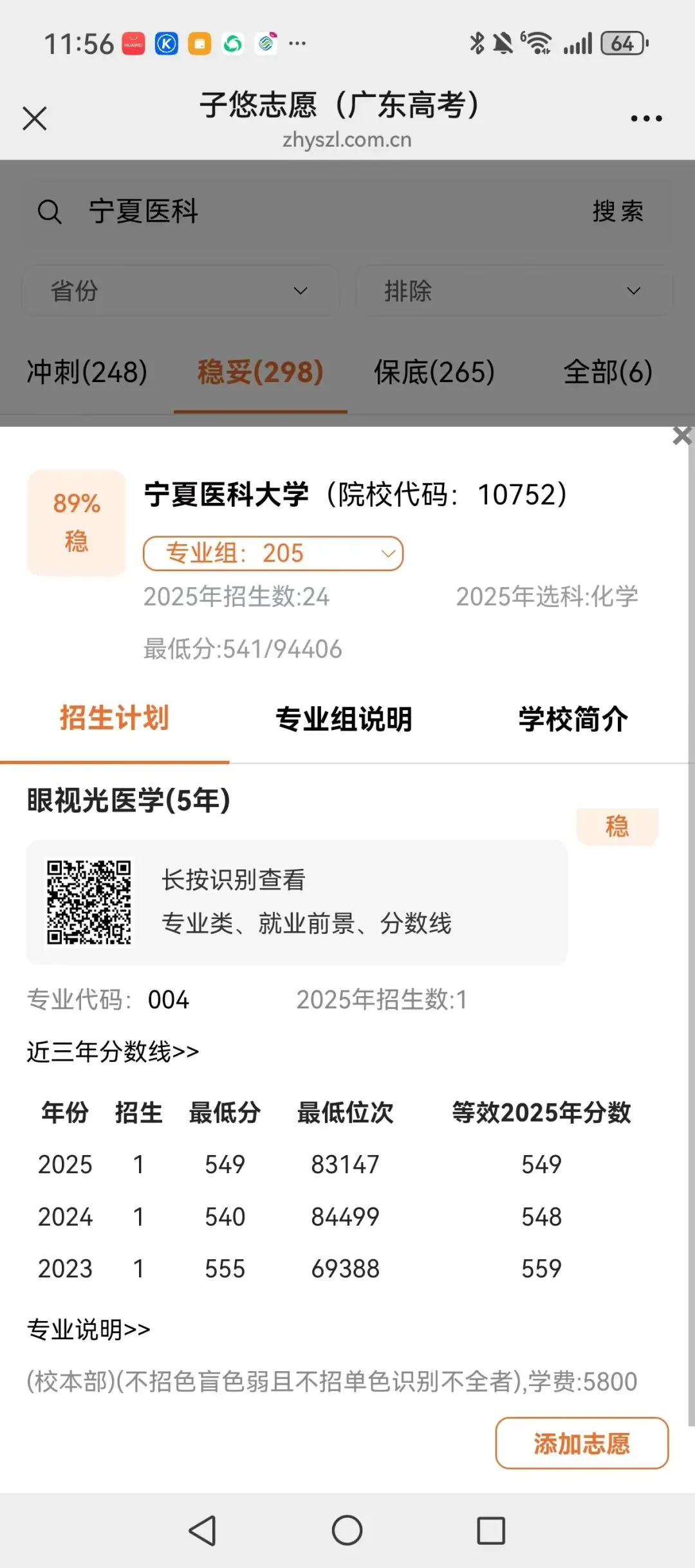Open the 专业组说明 tab
Screen dimensions: 695x1568
tap(344, 719)
